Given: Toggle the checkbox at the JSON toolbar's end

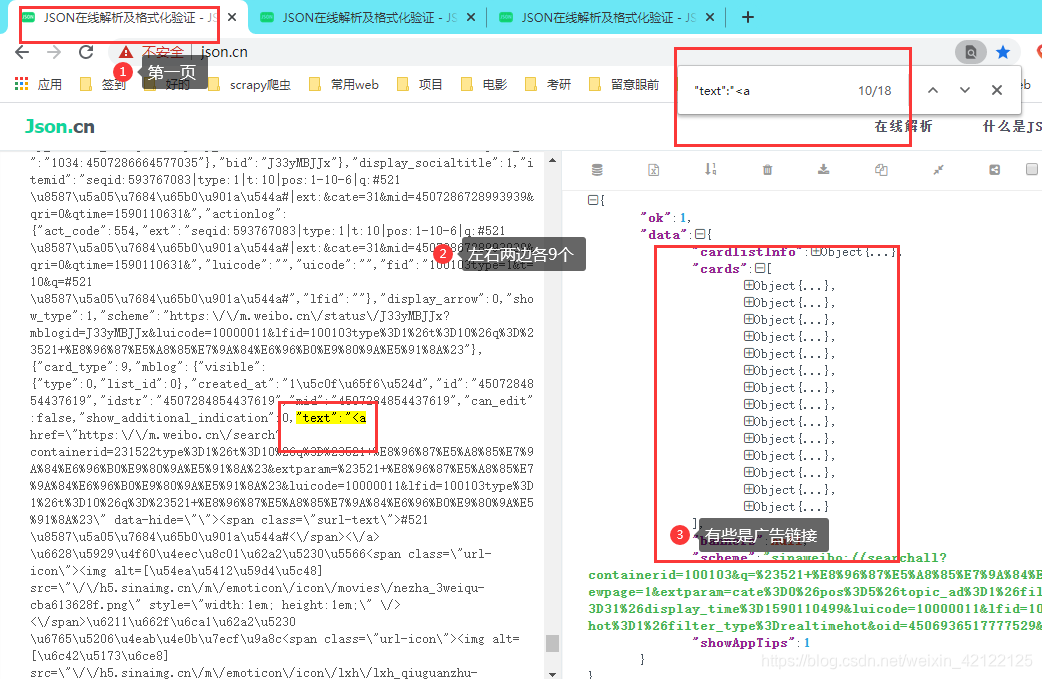Looking at the screenshot, I should click(x=1032, y=169).
